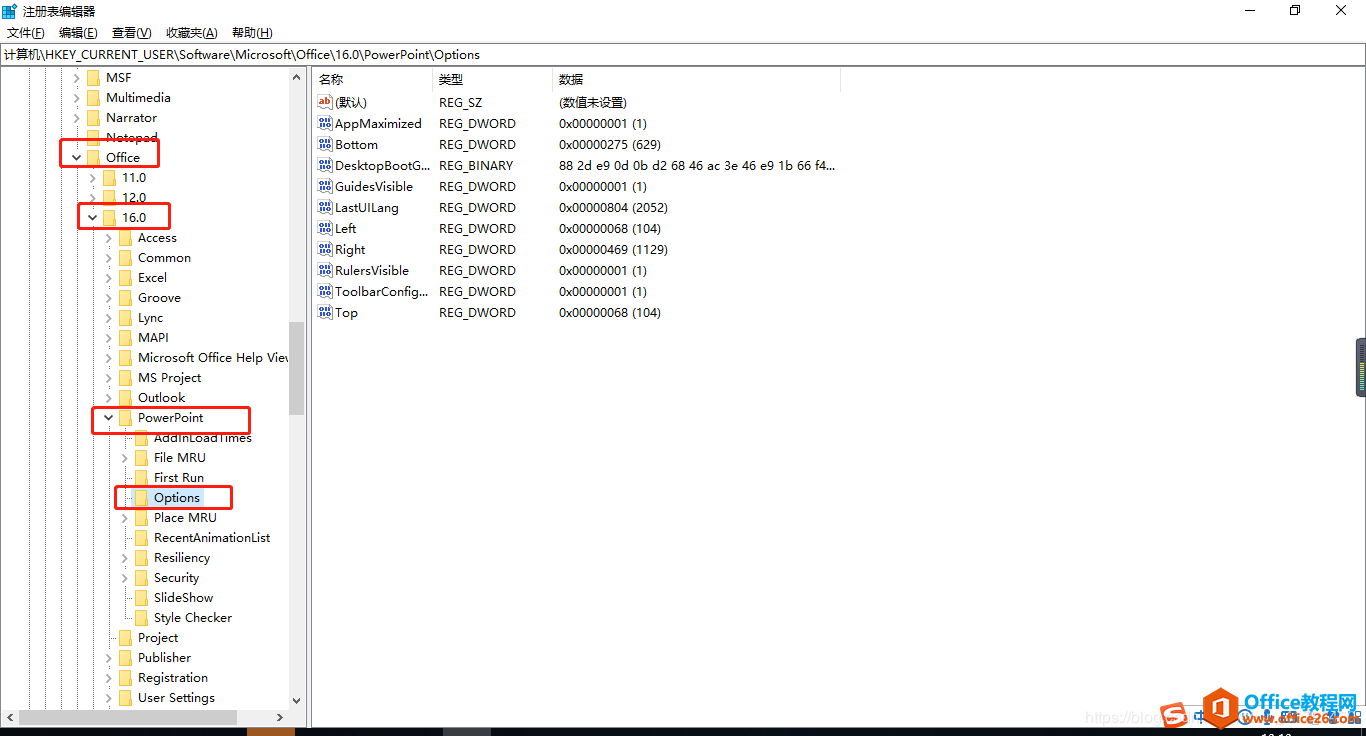Collapse the Office tree node
This screenshot has height=736, width=1366.
click(77, 157)
